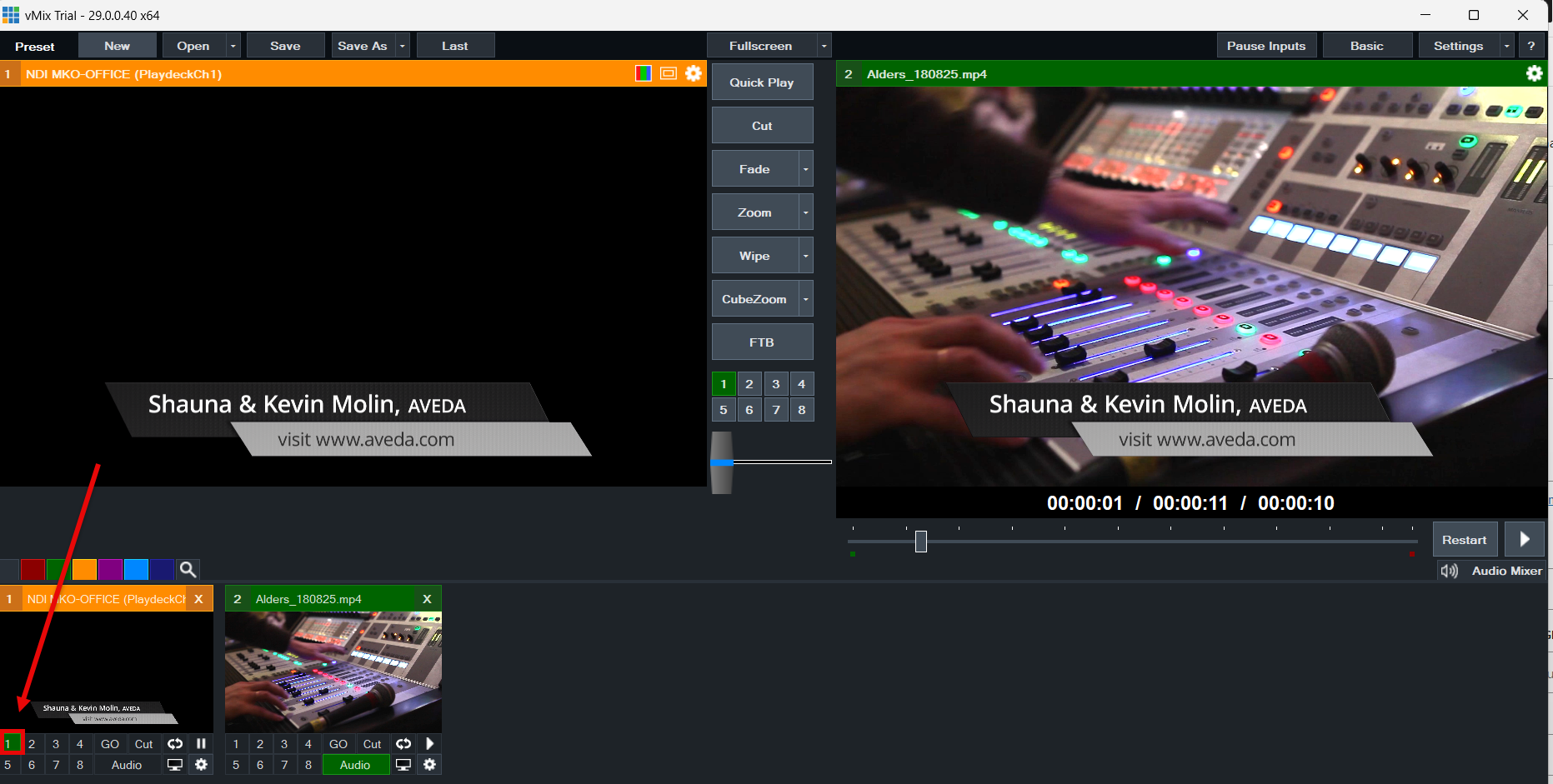Click the input search magnifier icon
This screenshot has height=784, width=1553.
tap(188, 570)
